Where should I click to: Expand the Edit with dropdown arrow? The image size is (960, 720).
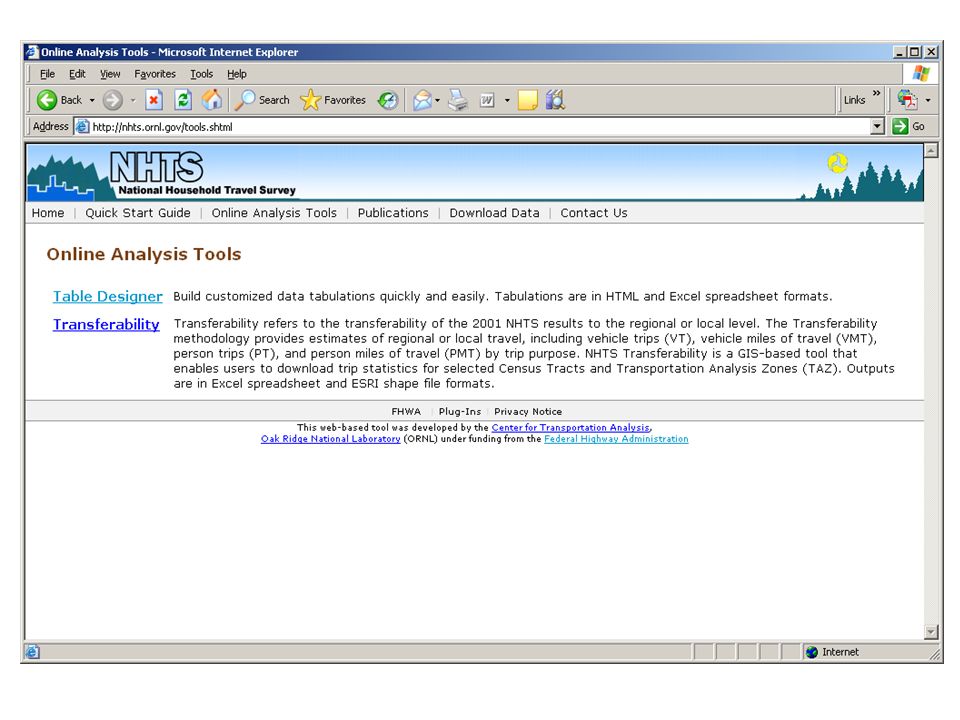(x=507, y=100)
